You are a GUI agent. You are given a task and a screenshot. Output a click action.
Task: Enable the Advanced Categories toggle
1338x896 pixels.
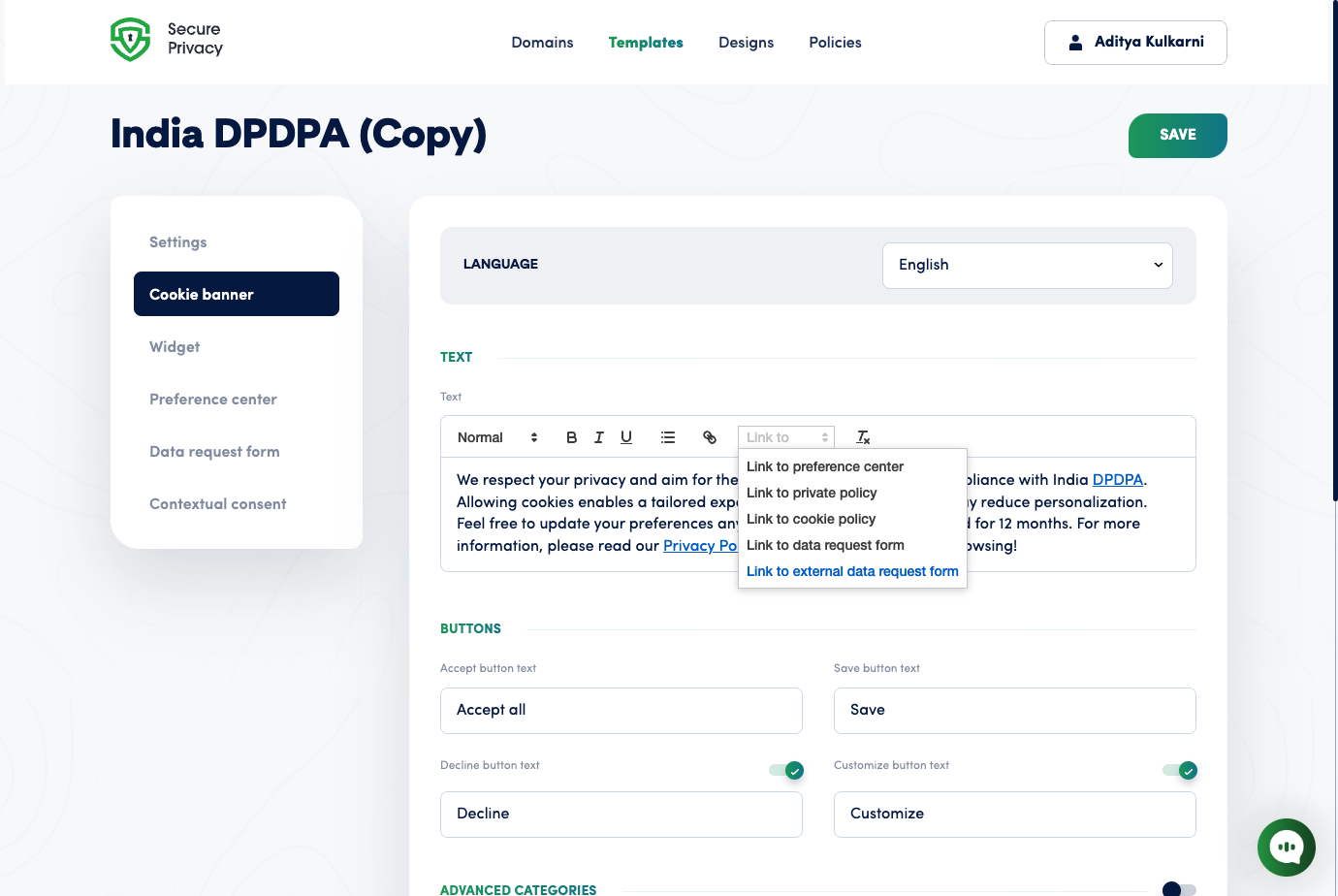1179,889
